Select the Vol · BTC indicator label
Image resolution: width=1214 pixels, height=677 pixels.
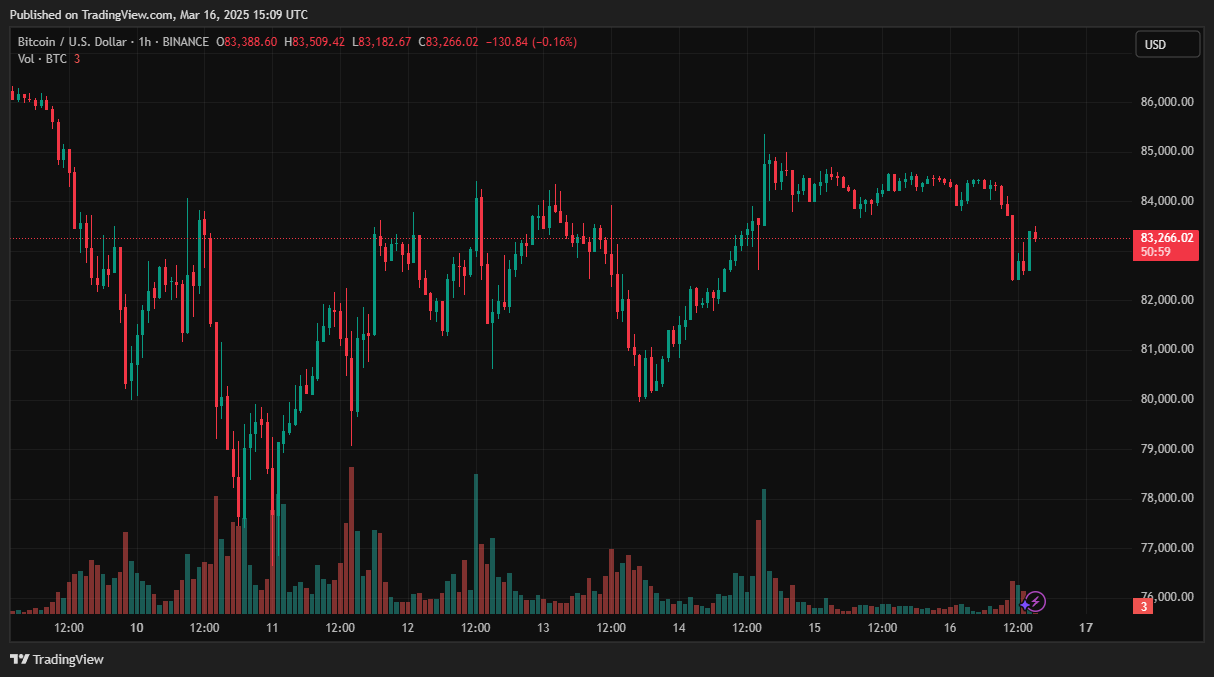(42, 59)
